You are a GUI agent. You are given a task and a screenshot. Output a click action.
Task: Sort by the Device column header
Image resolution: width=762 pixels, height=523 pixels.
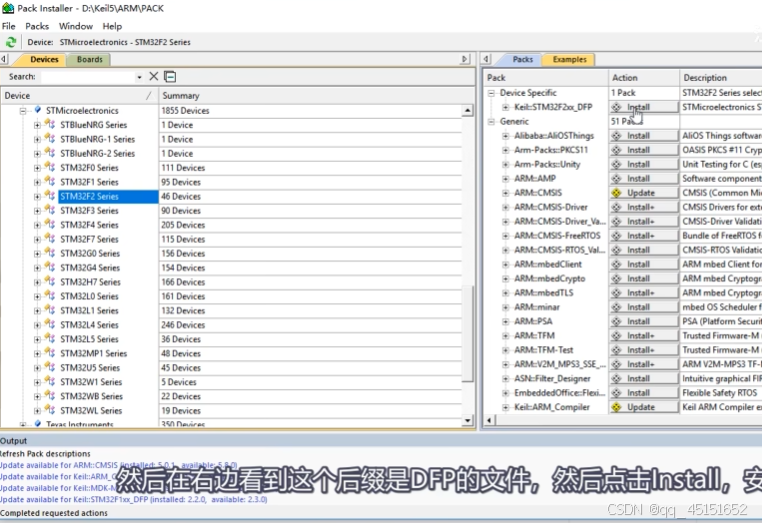pos(79,96)
